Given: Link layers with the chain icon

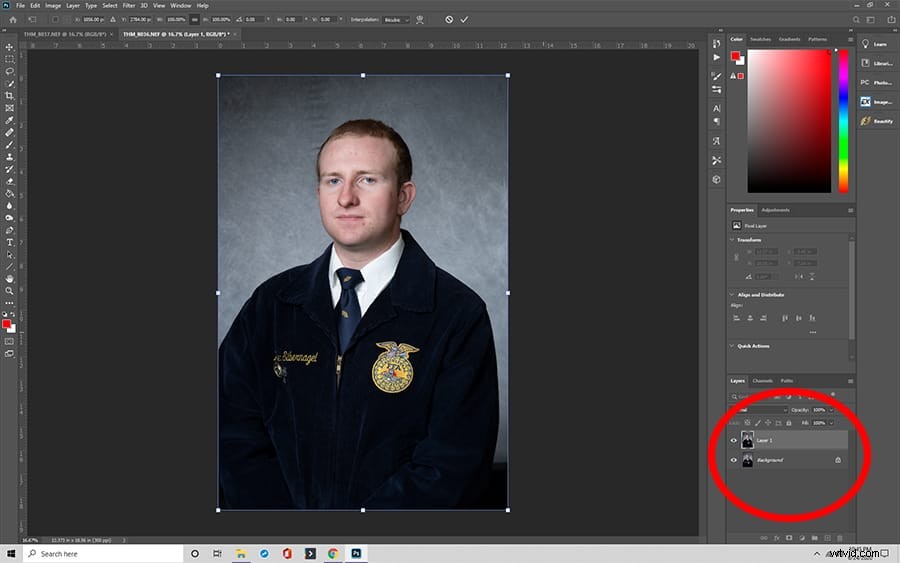Looking at the screenshot, I should pyautogui.click(x=764, y=538).
